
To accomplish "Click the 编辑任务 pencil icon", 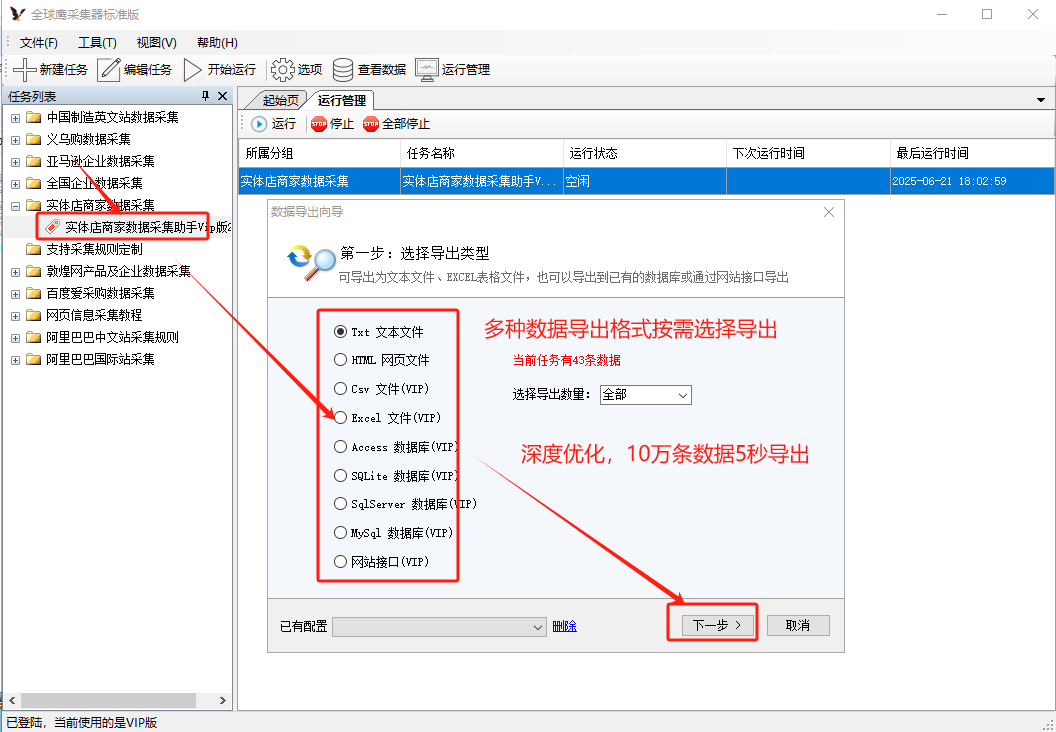I will point(109,70).
